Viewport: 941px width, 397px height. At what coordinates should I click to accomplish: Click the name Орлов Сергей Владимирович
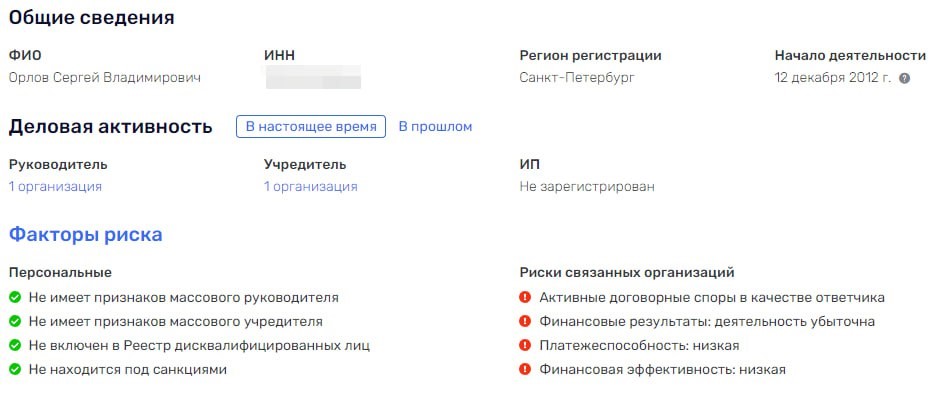click(104, 78)
